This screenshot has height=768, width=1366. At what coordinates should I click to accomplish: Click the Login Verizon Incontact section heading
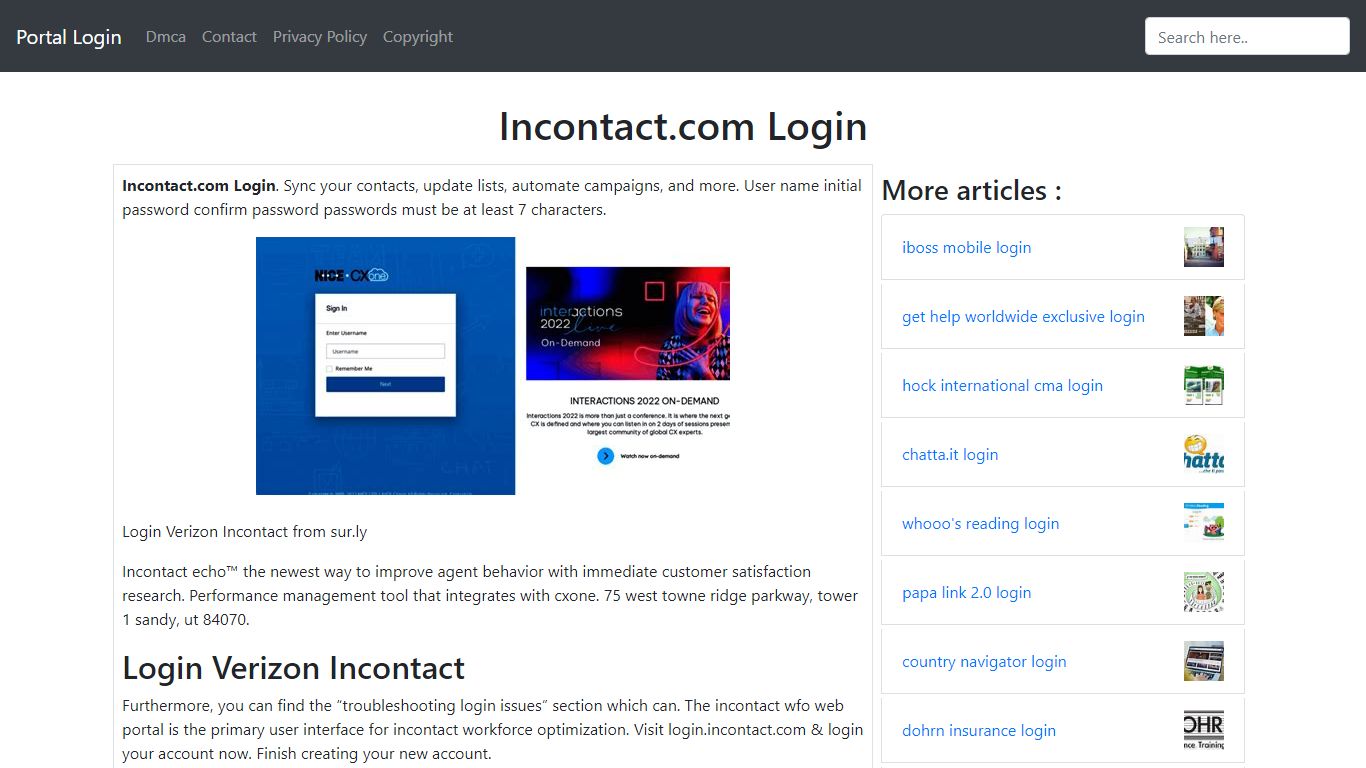point(293,668)
